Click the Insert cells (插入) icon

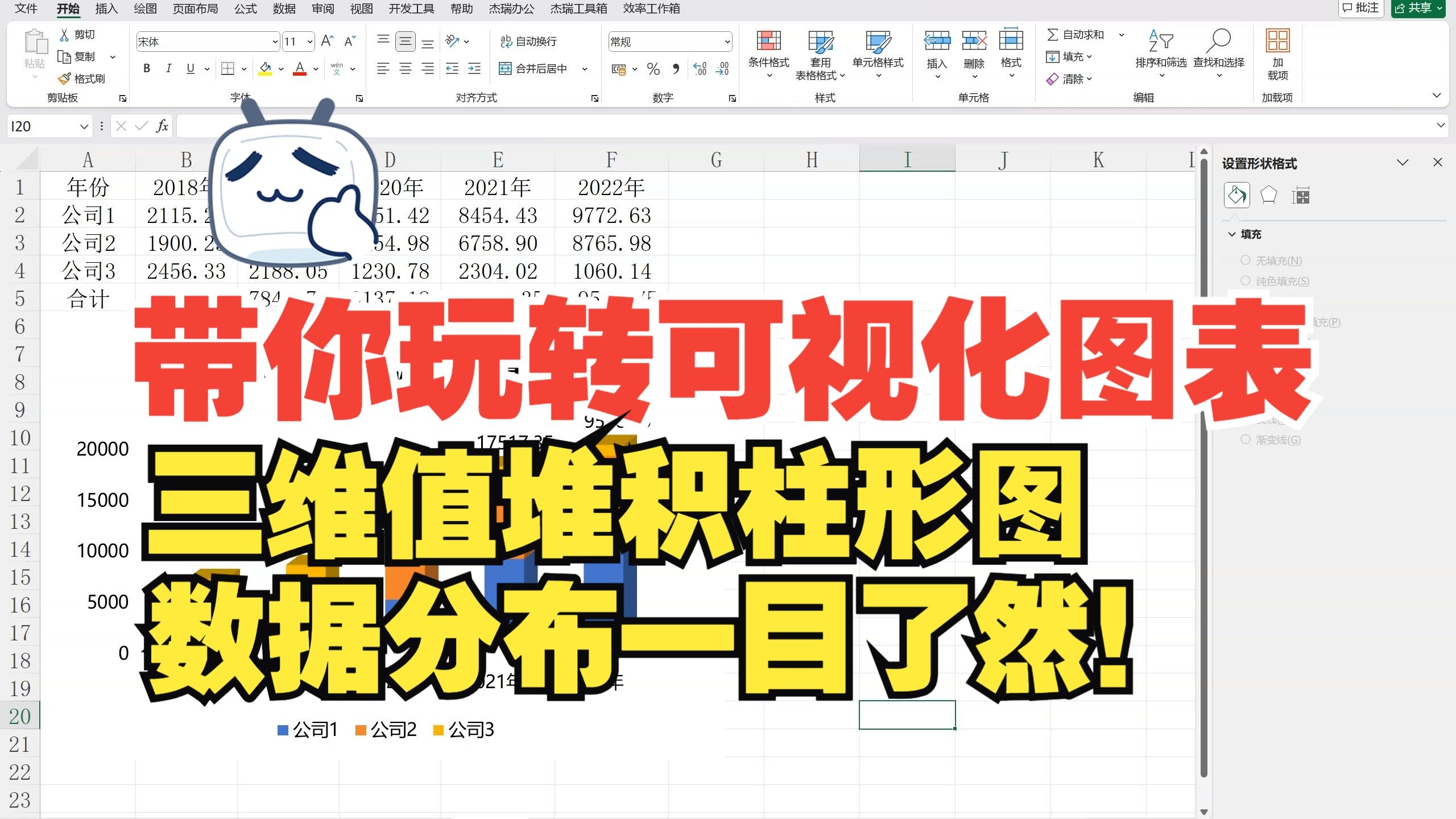pyautogui.click(x=937, y=41)
